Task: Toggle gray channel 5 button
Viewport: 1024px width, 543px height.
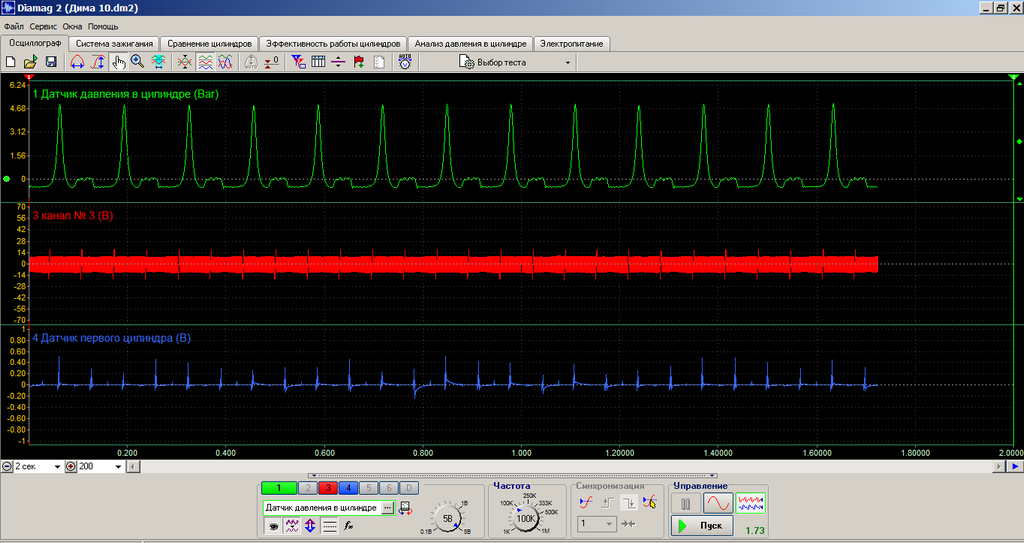Action: pyautogui.click(x=368, y=488)
